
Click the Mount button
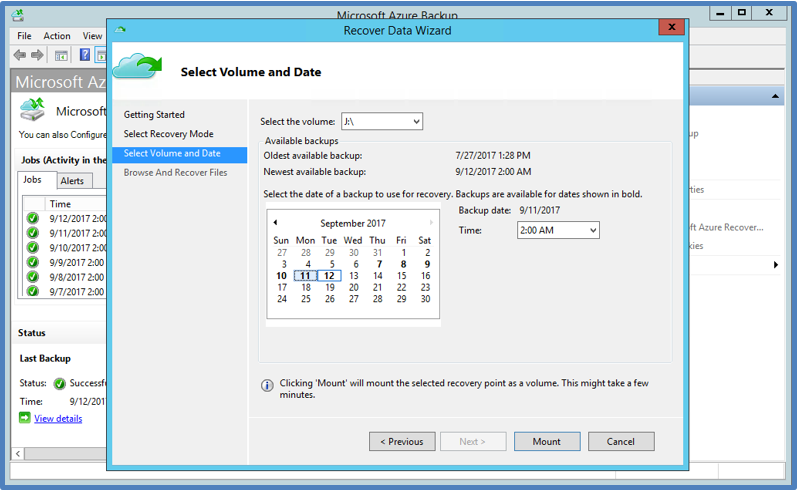(x=547, y=441)
